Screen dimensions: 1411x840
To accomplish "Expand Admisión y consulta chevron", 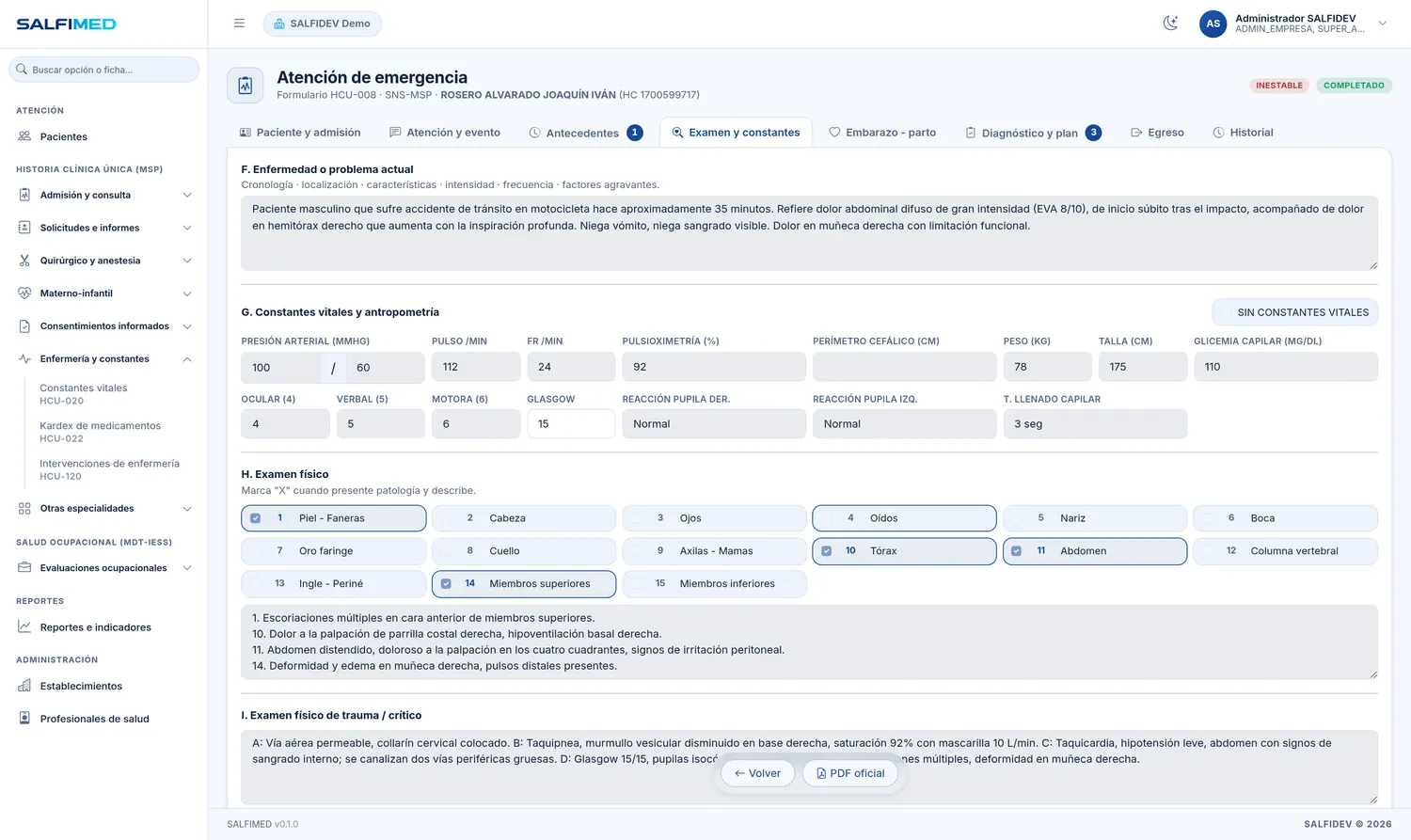I will 187,195.
